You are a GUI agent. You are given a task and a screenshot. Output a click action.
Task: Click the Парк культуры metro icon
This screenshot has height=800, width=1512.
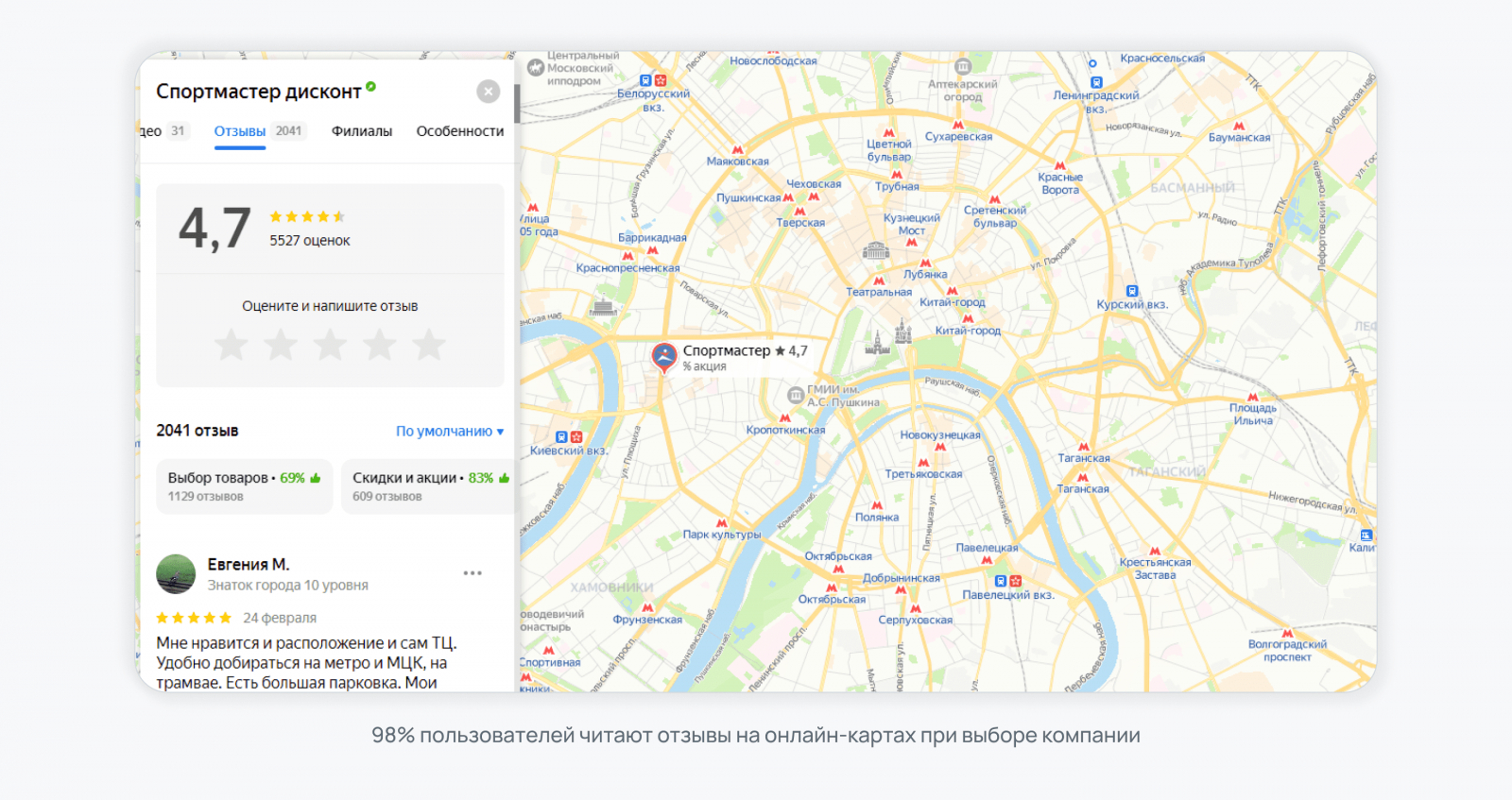(x=722, y=522)
